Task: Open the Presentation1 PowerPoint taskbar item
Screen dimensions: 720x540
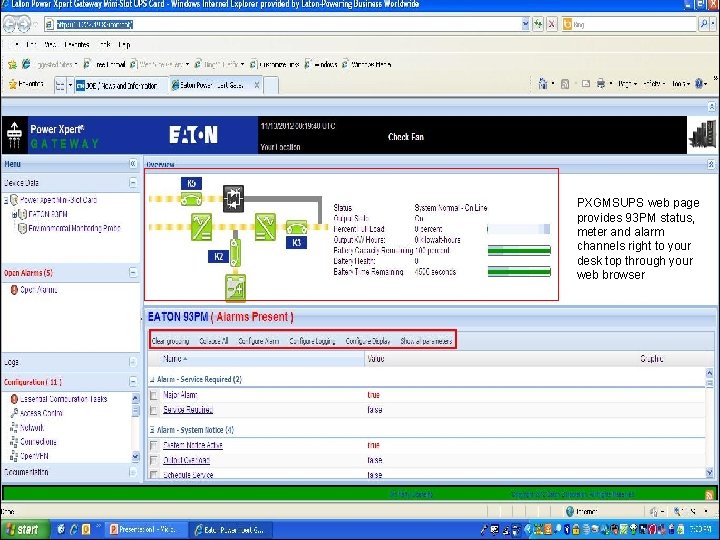Action: 146,529
